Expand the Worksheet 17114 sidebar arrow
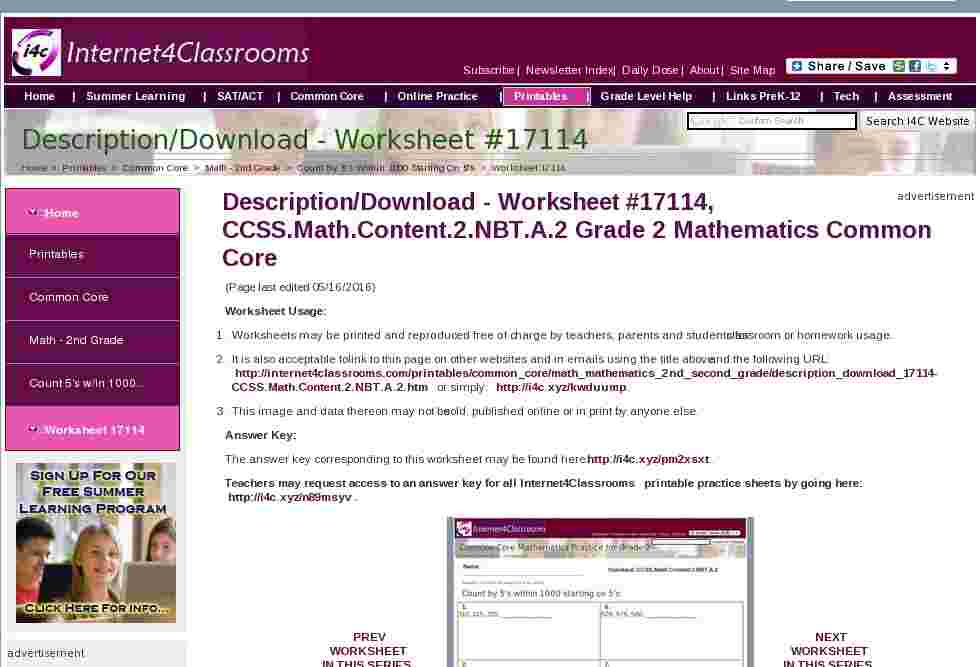Image resolution: width=980 pixels, height=667 pixels. coord(34,429)
